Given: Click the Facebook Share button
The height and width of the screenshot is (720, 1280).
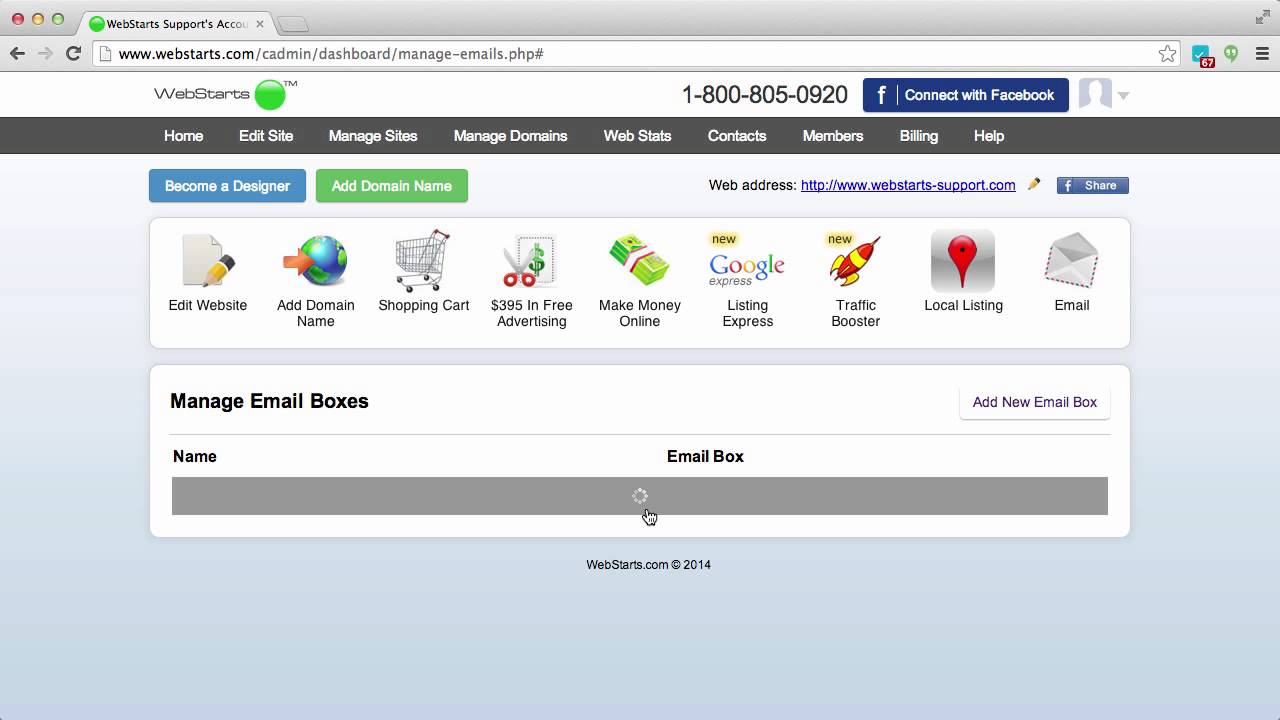Looking at the screenshot, I should pyautogui.click(x=1092, y=185).
